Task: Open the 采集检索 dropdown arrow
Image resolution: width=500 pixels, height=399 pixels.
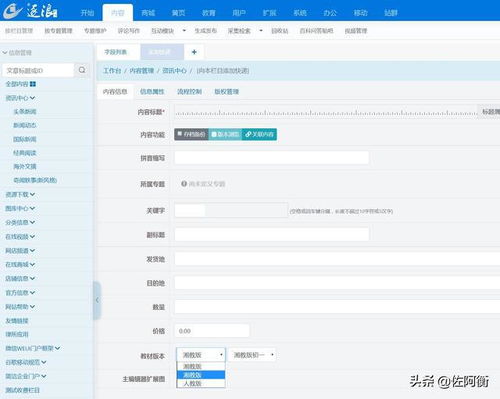Action: click(261, 31)
